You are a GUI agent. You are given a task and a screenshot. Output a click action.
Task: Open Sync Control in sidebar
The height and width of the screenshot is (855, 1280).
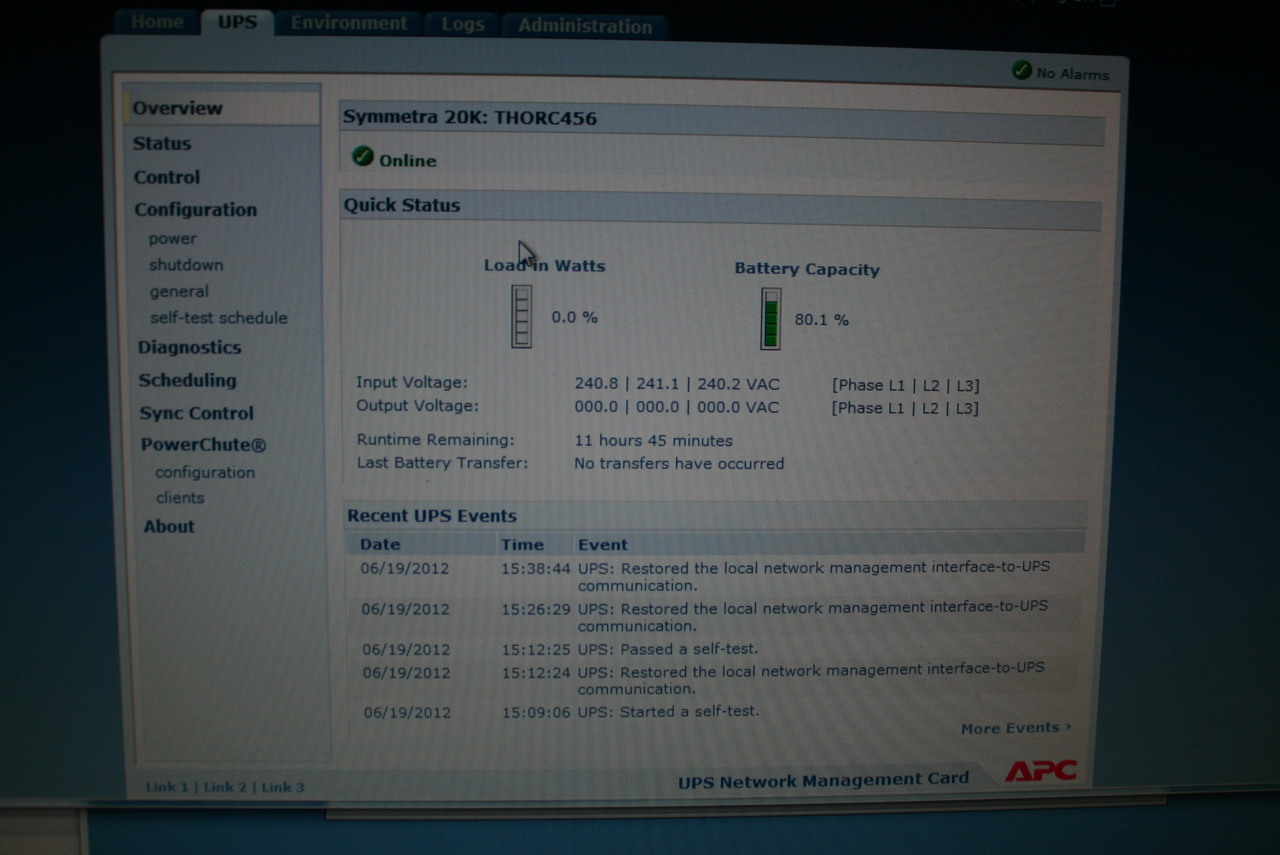(197, 413)
